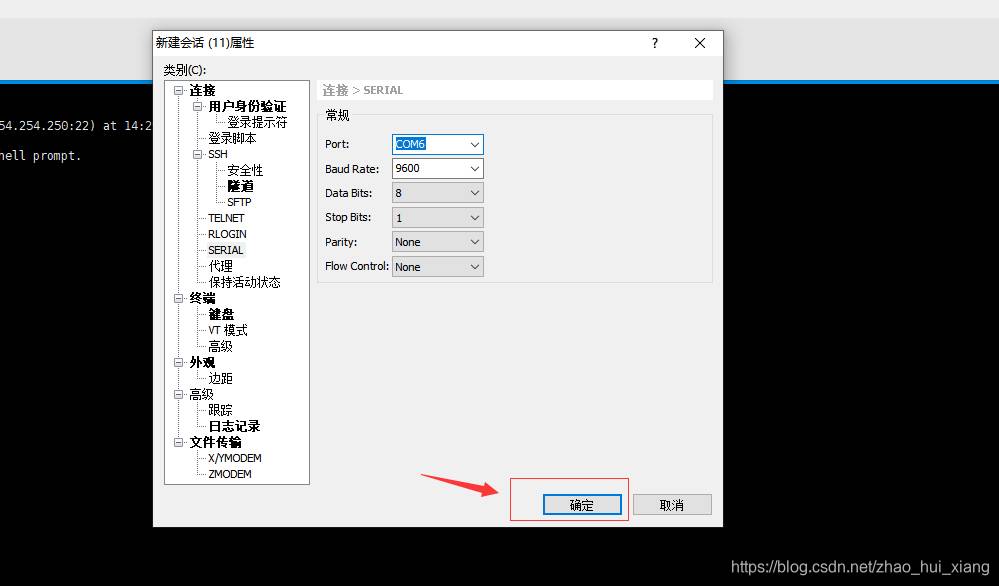Select ZMODEM tree item

229,474
